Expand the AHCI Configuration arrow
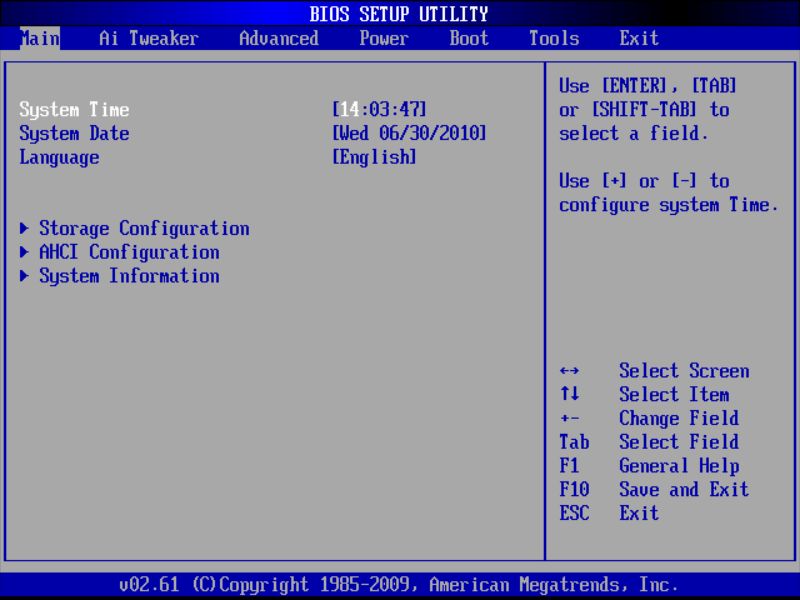Screen dimensions: 800x600 point(24,252)
